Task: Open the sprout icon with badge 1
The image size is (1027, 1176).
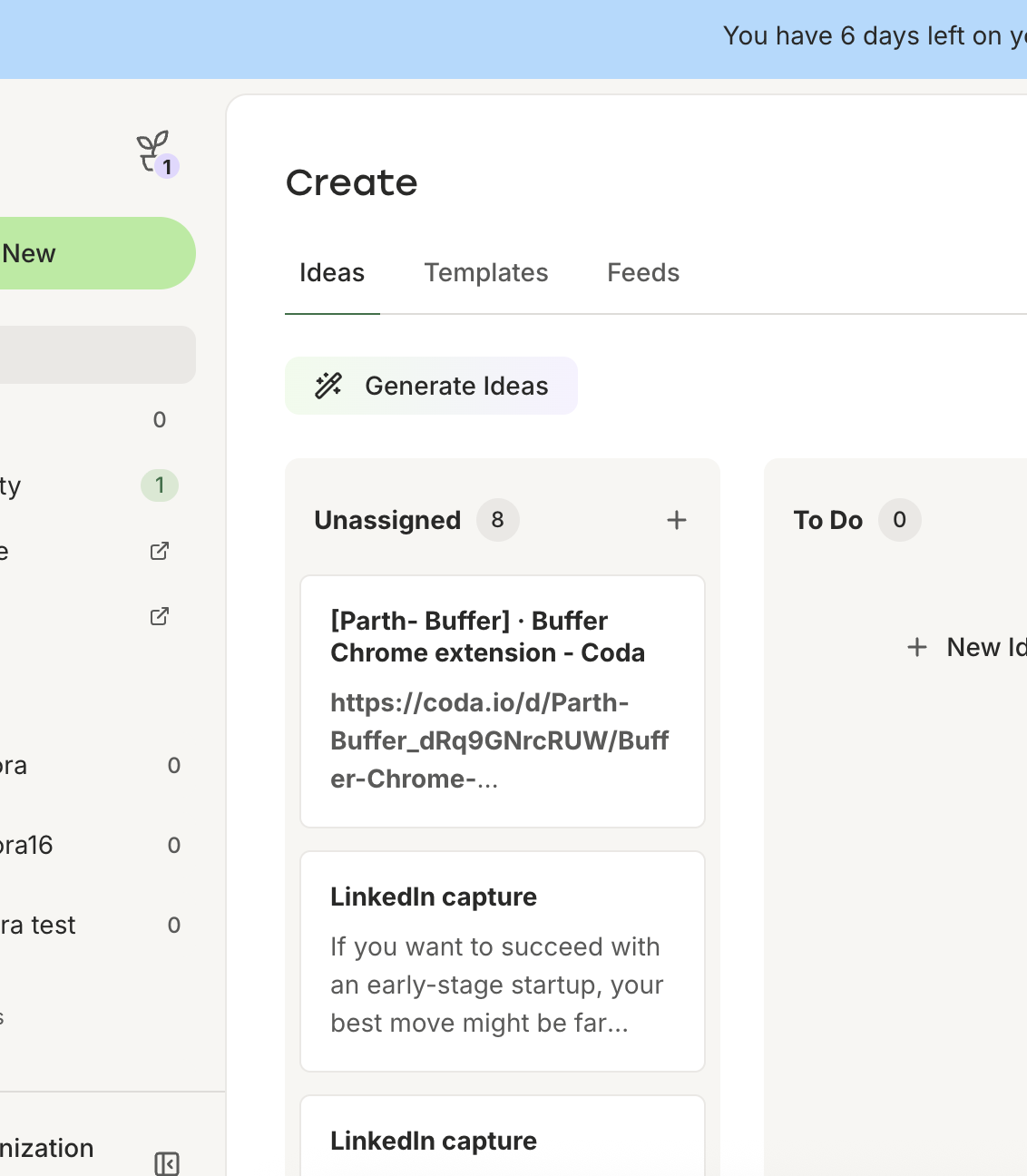Action: coord(156,152)
